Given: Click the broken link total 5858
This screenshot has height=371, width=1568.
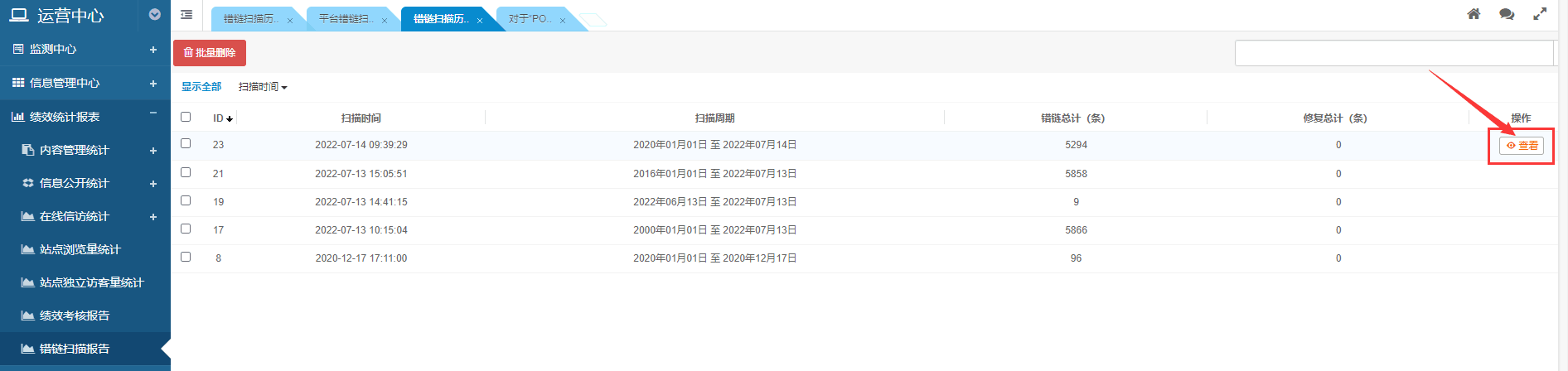Looking at the screenshot, I should 1076,174.
